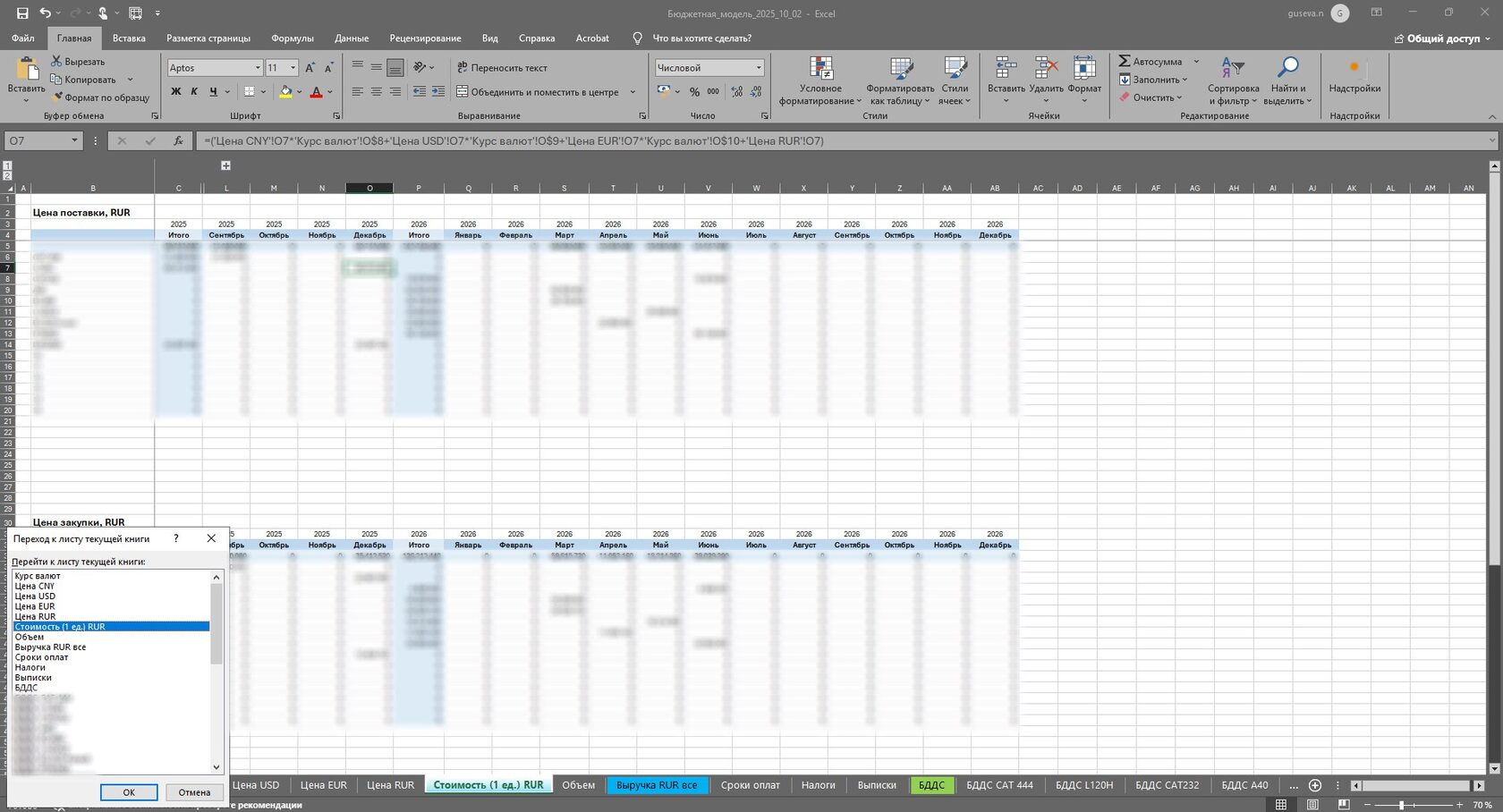Open the Формат cells menu
1503x812 pixels.
pyautogui.click(x=1084, y=80)
